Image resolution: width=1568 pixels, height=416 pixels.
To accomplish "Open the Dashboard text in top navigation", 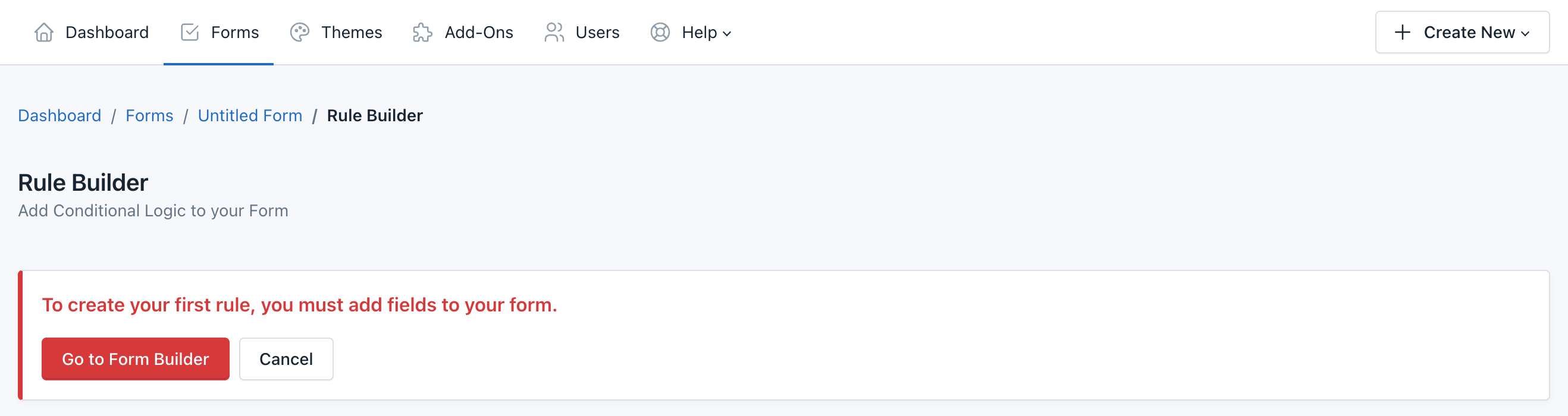I will point(106,32).
